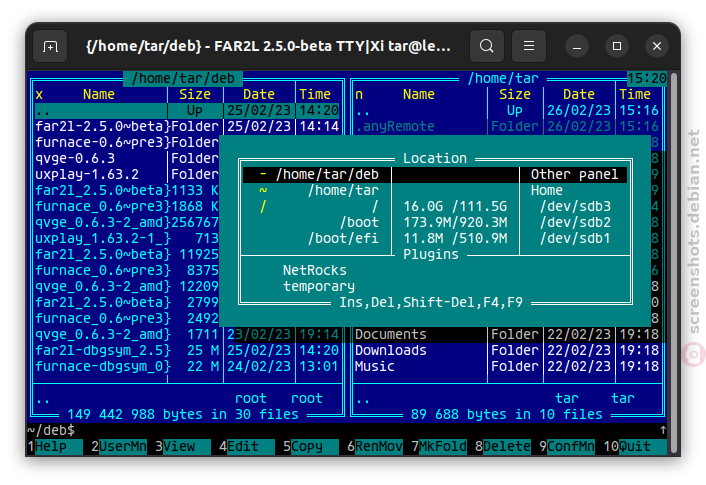Select the 4 Edit key bar item
The width and height of the screenshot is (706, 485).
point(246,446)
